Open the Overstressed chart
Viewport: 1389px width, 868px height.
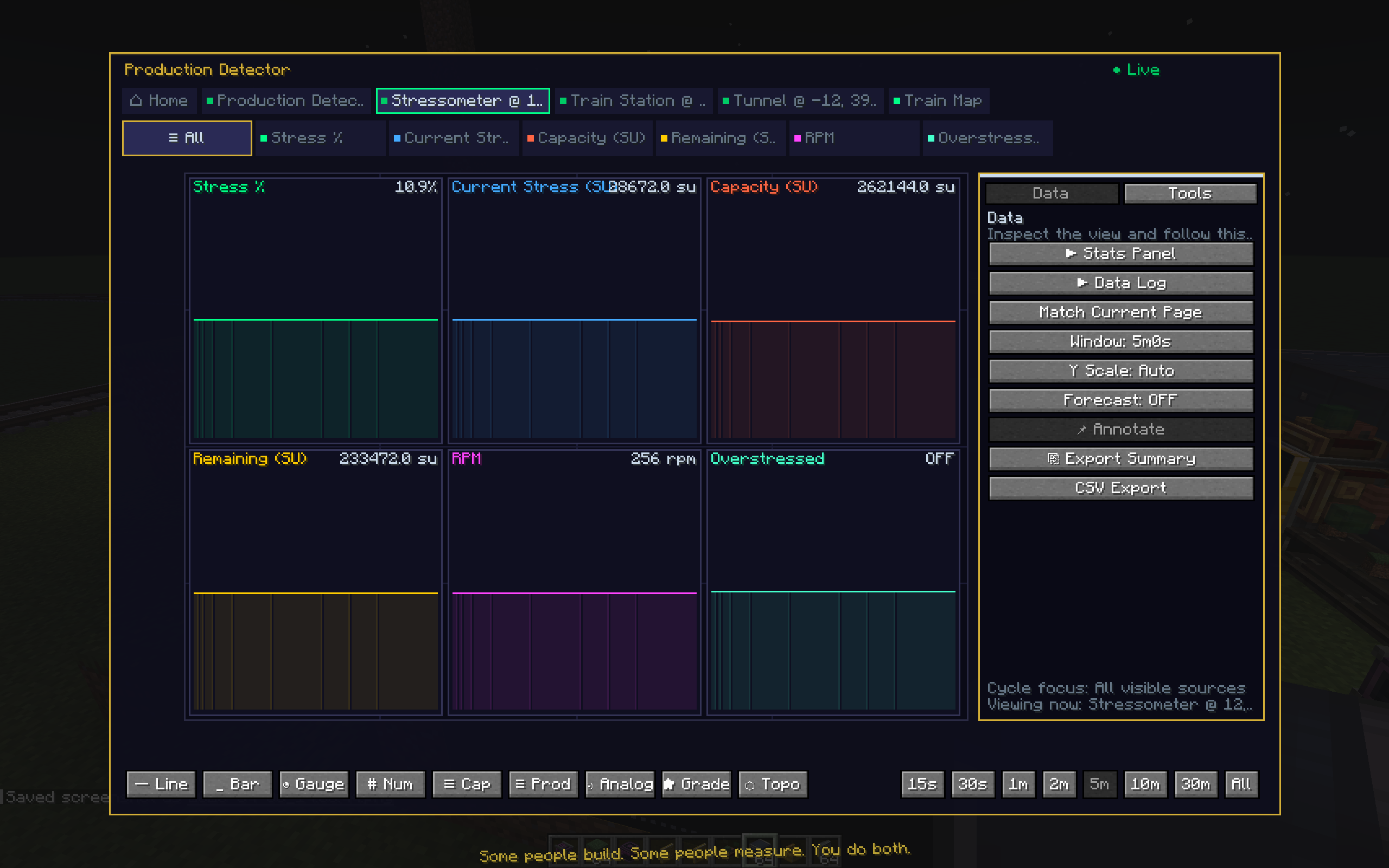tap(833, 582)
